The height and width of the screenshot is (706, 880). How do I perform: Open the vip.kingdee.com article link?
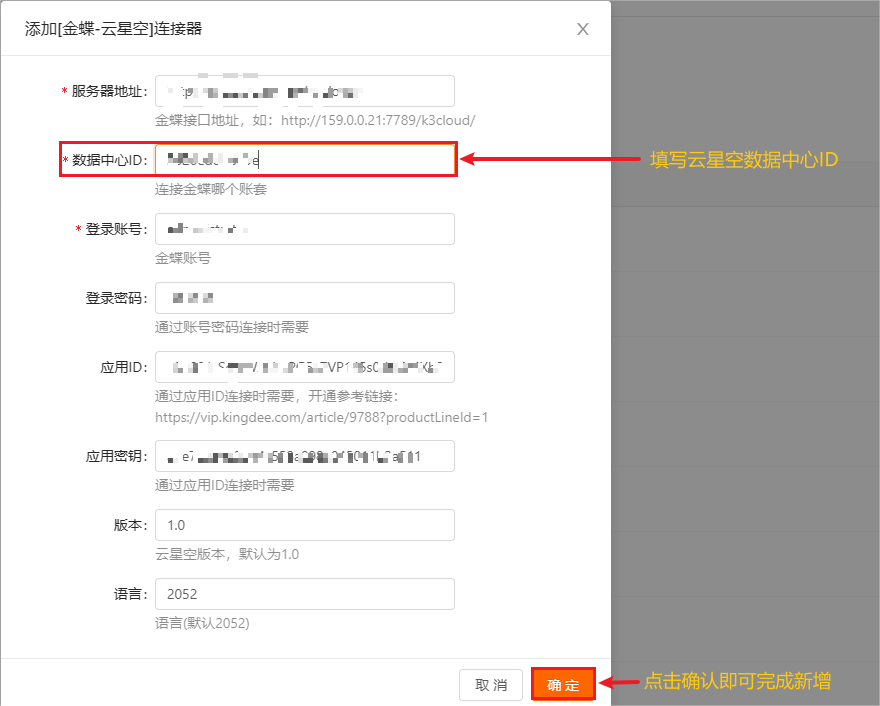click(x=321, y=417)
